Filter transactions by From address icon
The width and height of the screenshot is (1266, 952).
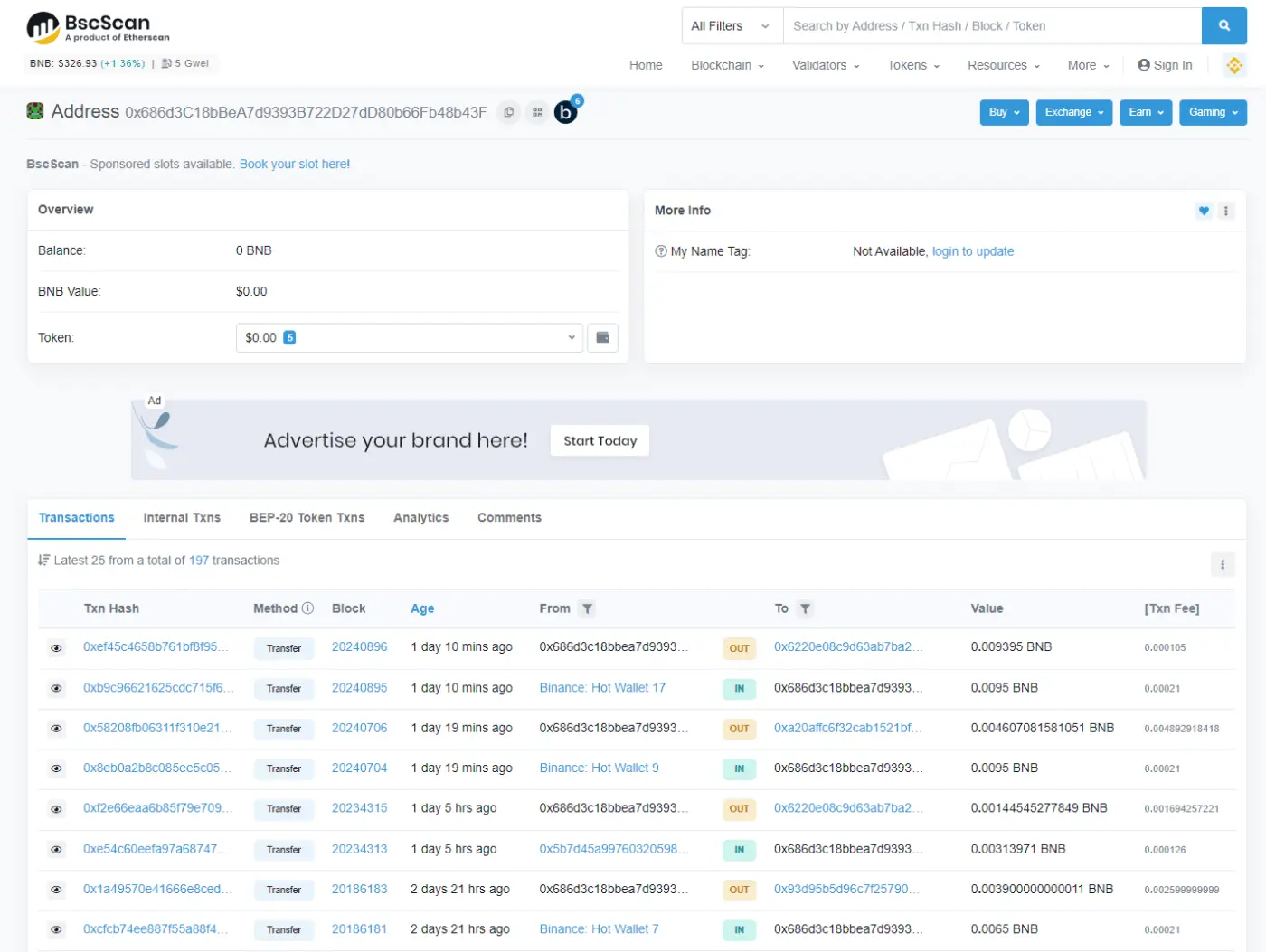[587, 609]
